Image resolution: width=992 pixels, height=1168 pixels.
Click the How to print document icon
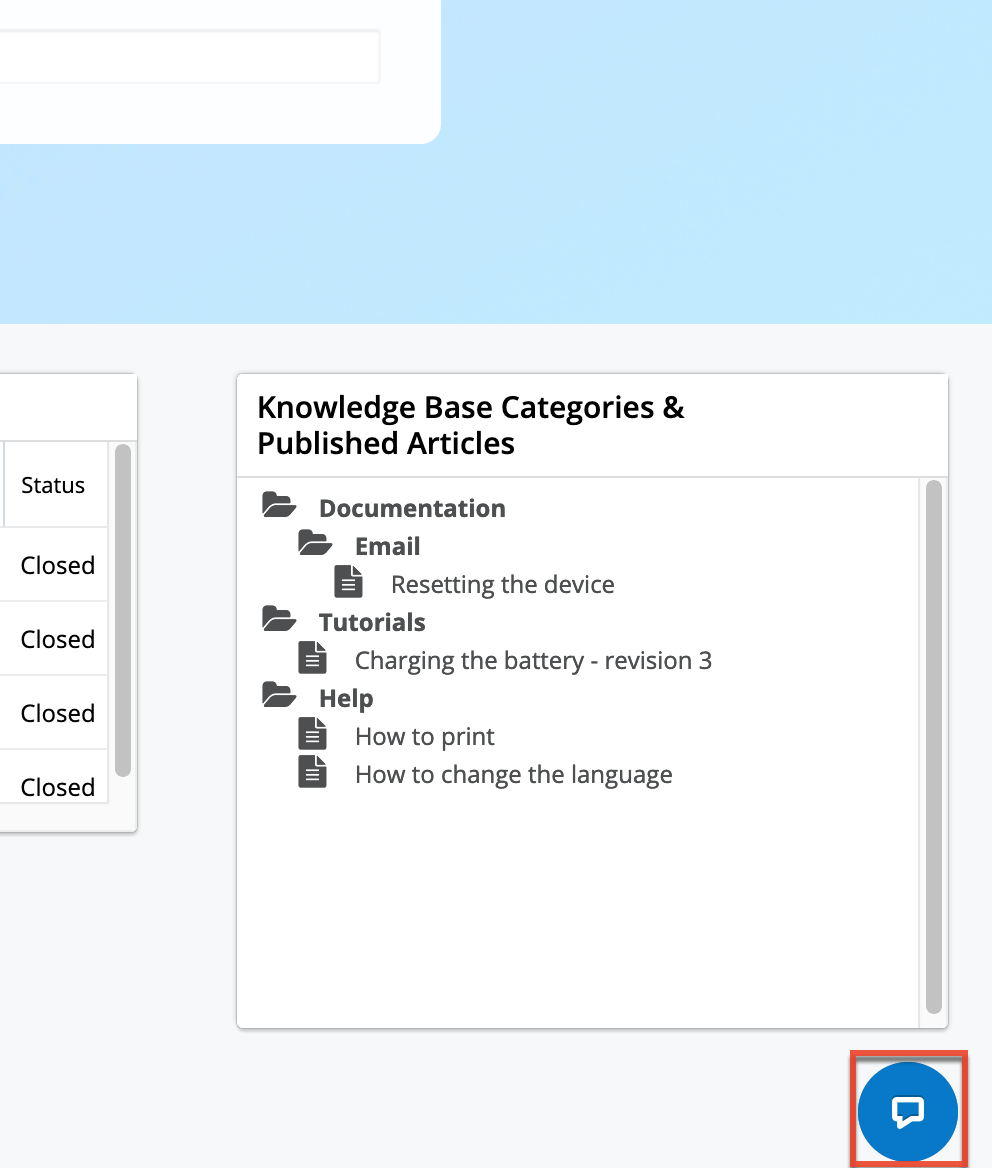coord(313,734)
